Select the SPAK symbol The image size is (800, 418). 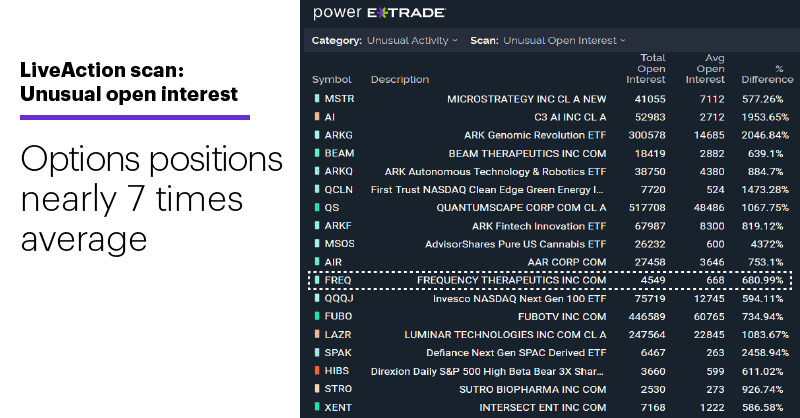[338, 353]
